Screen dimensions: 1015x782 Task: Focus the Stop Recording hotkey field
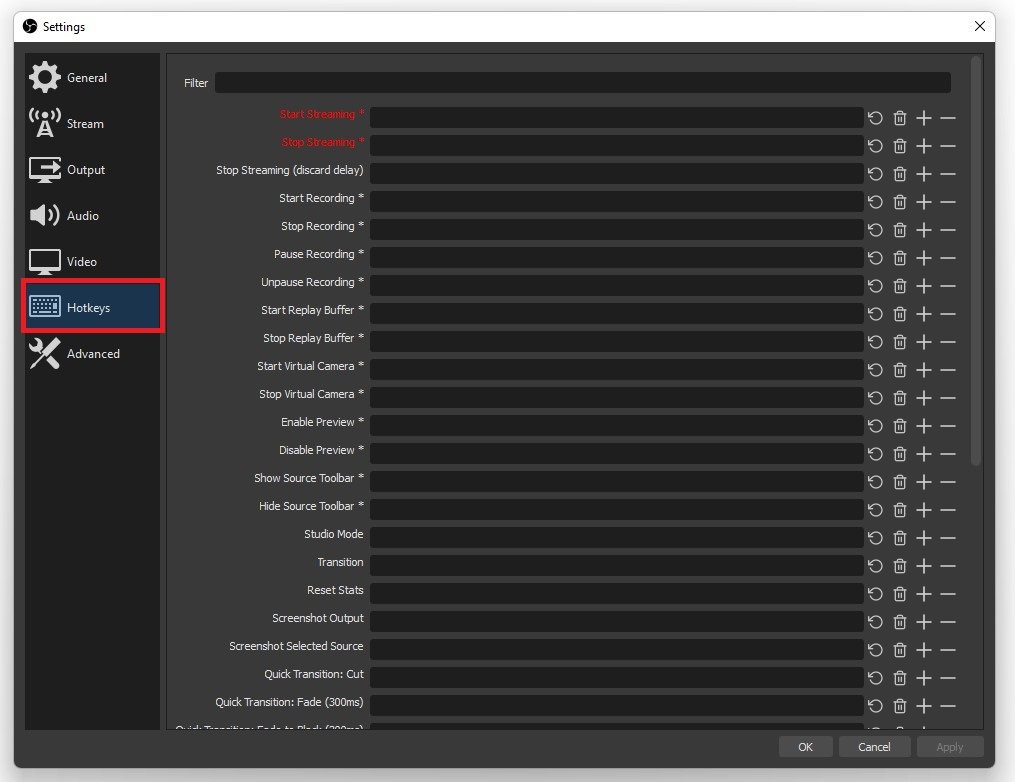616,229
